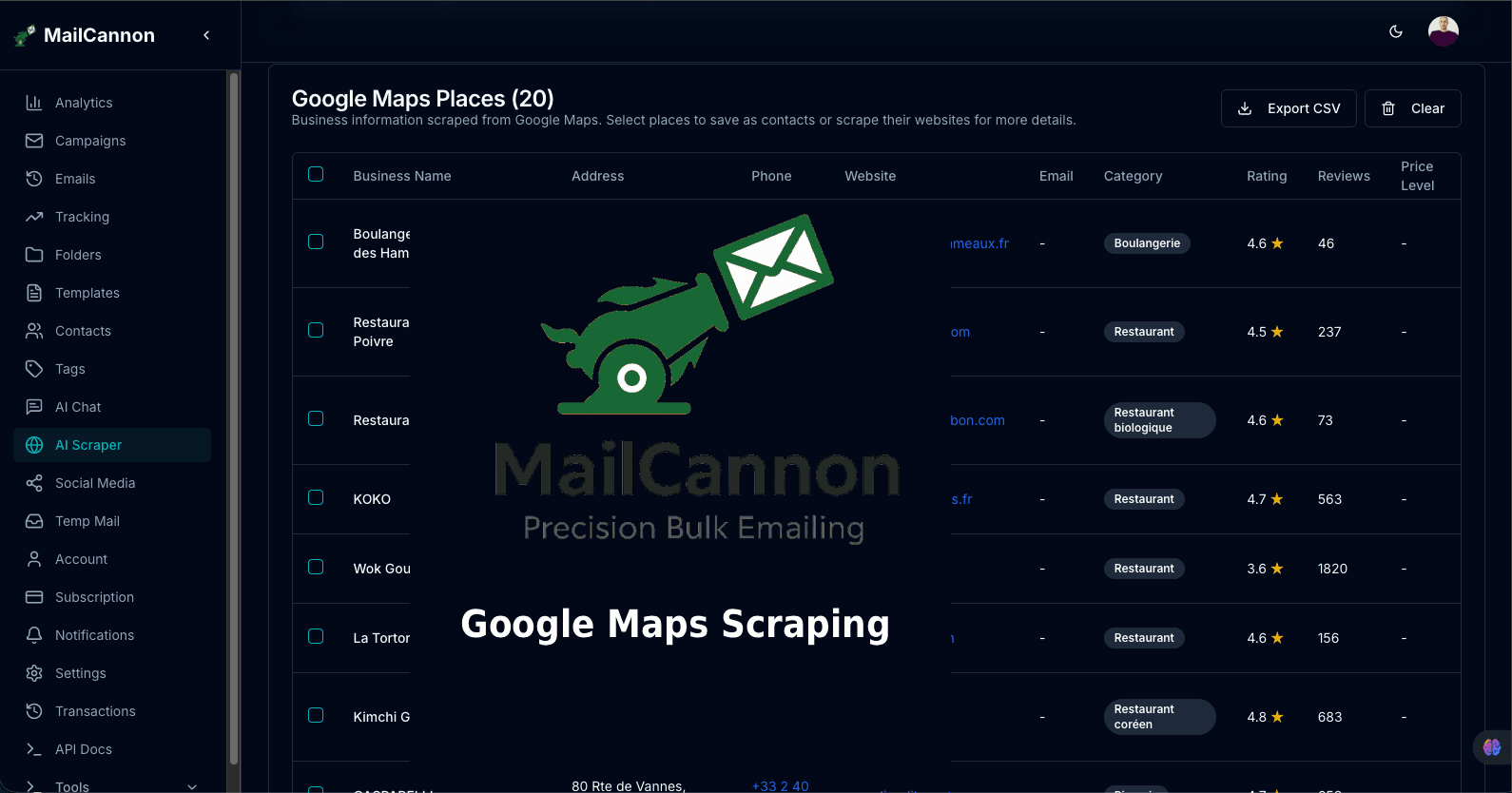The image size is (1512, 793).
Task: Click the Subscription card icon
Action: click(x=34, y=597)
